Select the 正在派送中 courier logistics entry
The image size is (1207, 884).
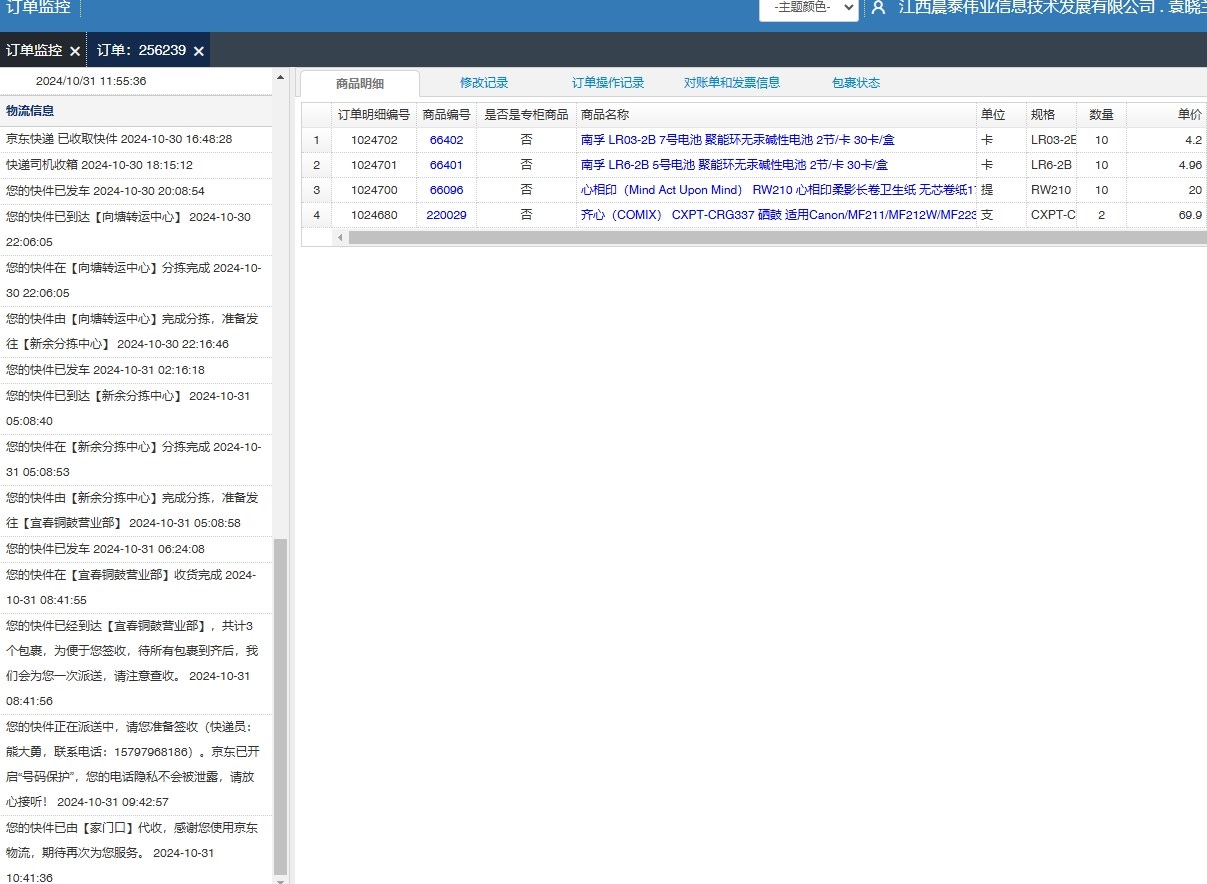point(136,764)
